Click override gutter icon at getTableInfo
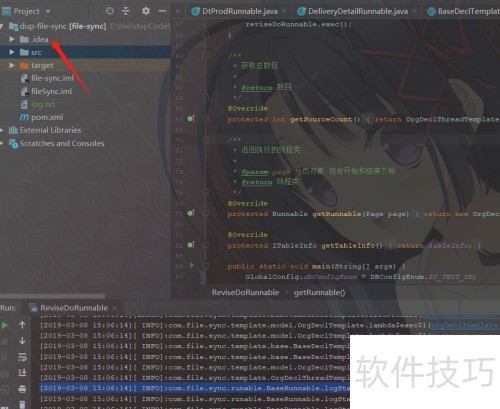The height and width of the screenshot is (409, 500). coord(191,245)
